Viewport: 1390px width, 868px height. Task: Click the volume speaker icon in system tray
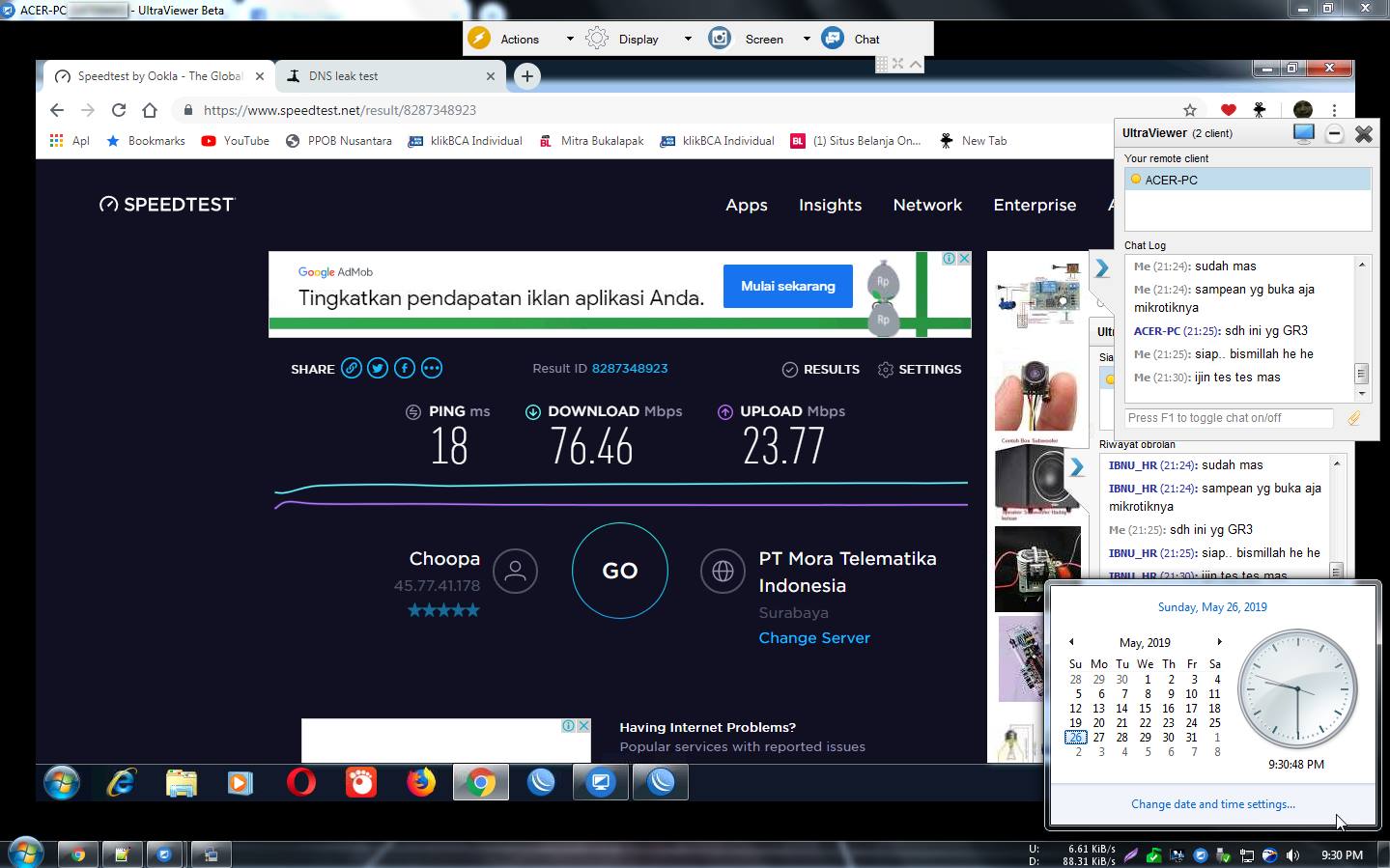pyautogui.click(x=1292, y=855)
